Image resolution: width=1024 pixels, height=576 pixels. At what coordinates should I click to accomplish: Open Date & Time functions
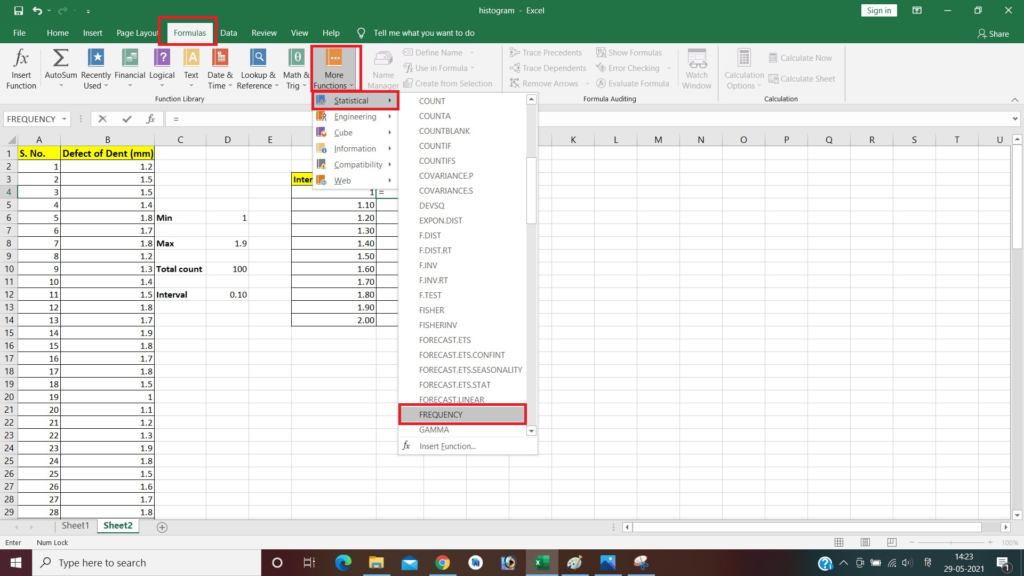coord(220,69)
